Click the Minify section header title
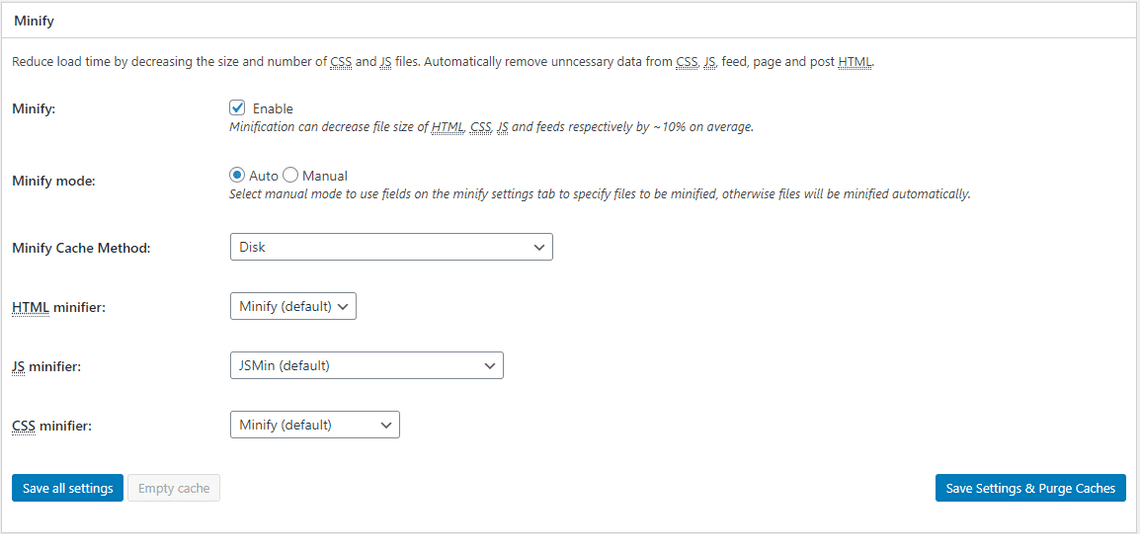 point(34,20)
